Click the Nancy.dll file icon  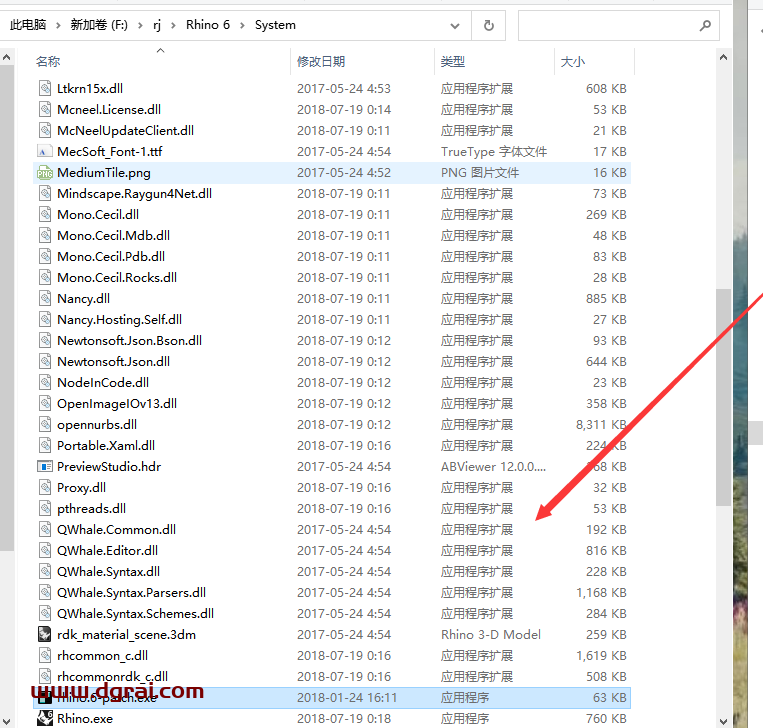[x=45, y=298]
